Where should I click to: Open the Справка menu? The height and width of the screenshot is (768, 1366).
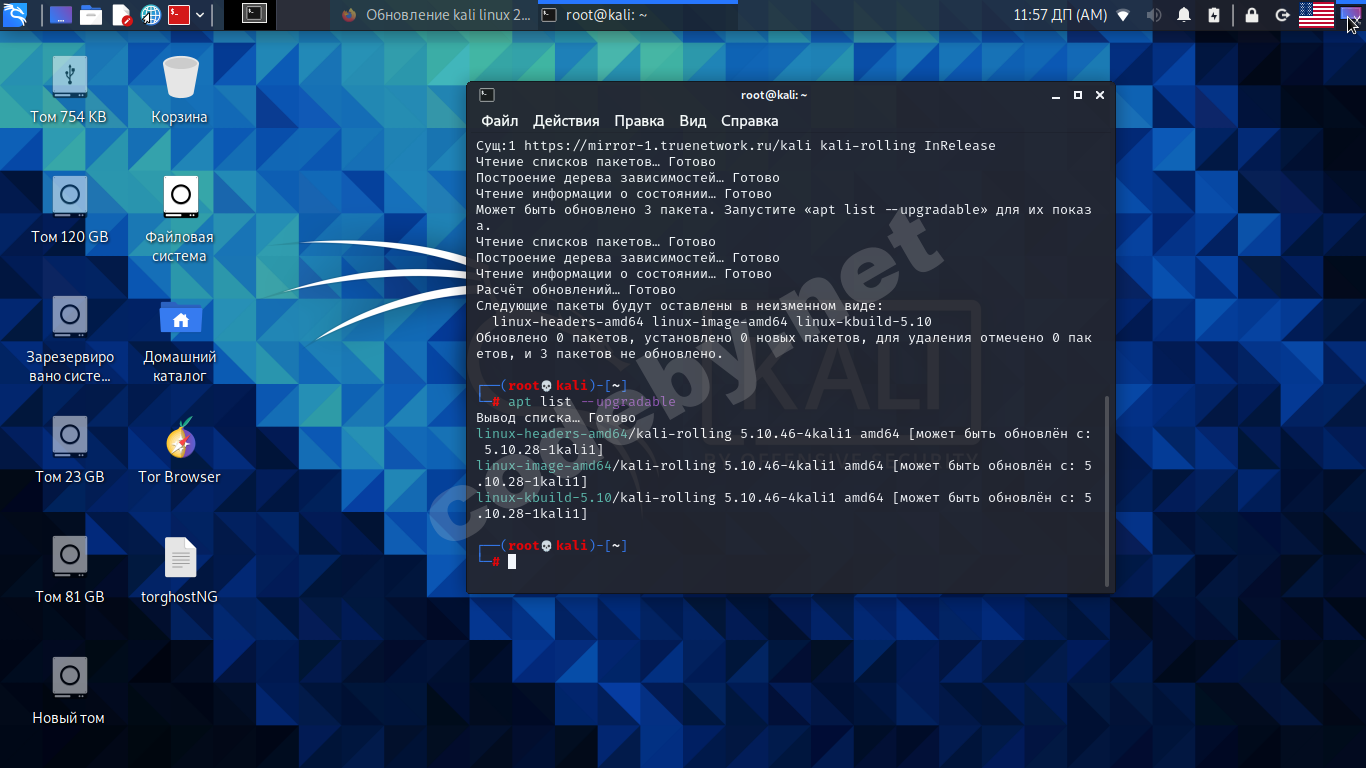pos(749,121)
